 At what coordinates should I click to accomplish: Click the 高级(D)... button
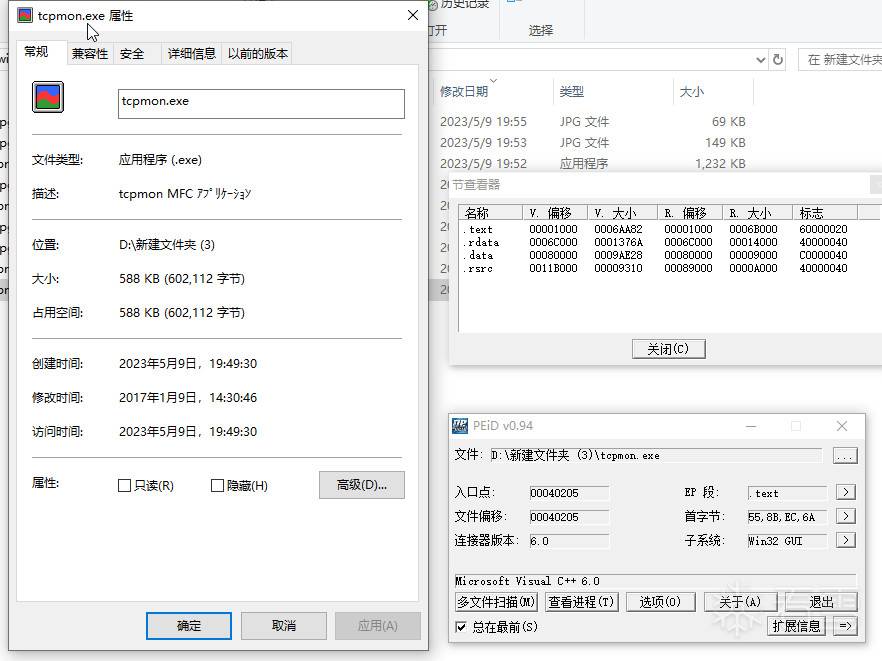(362, 484)
